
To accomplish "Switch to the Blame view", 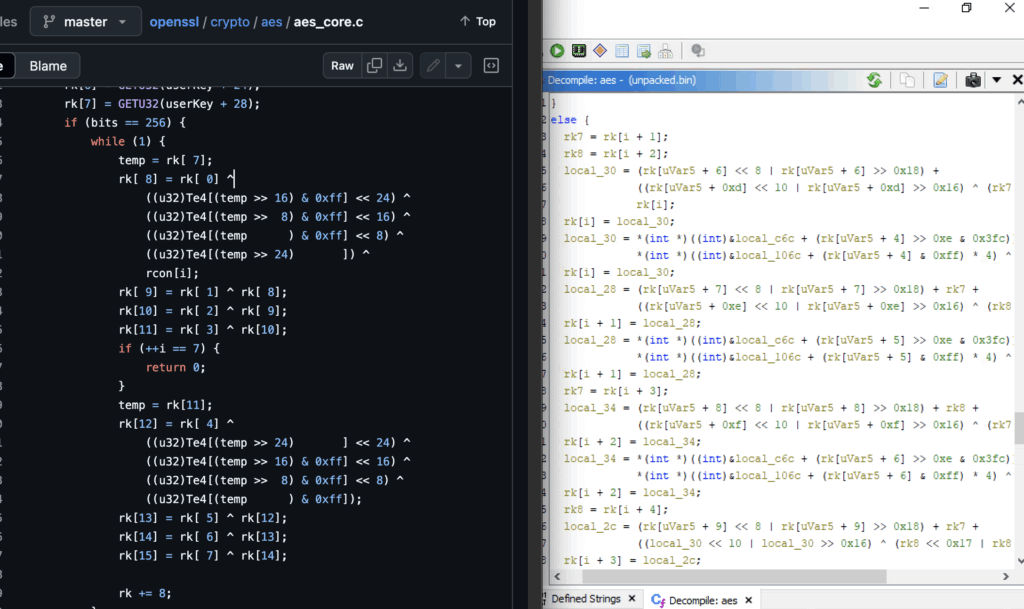I will coord(48,66).
